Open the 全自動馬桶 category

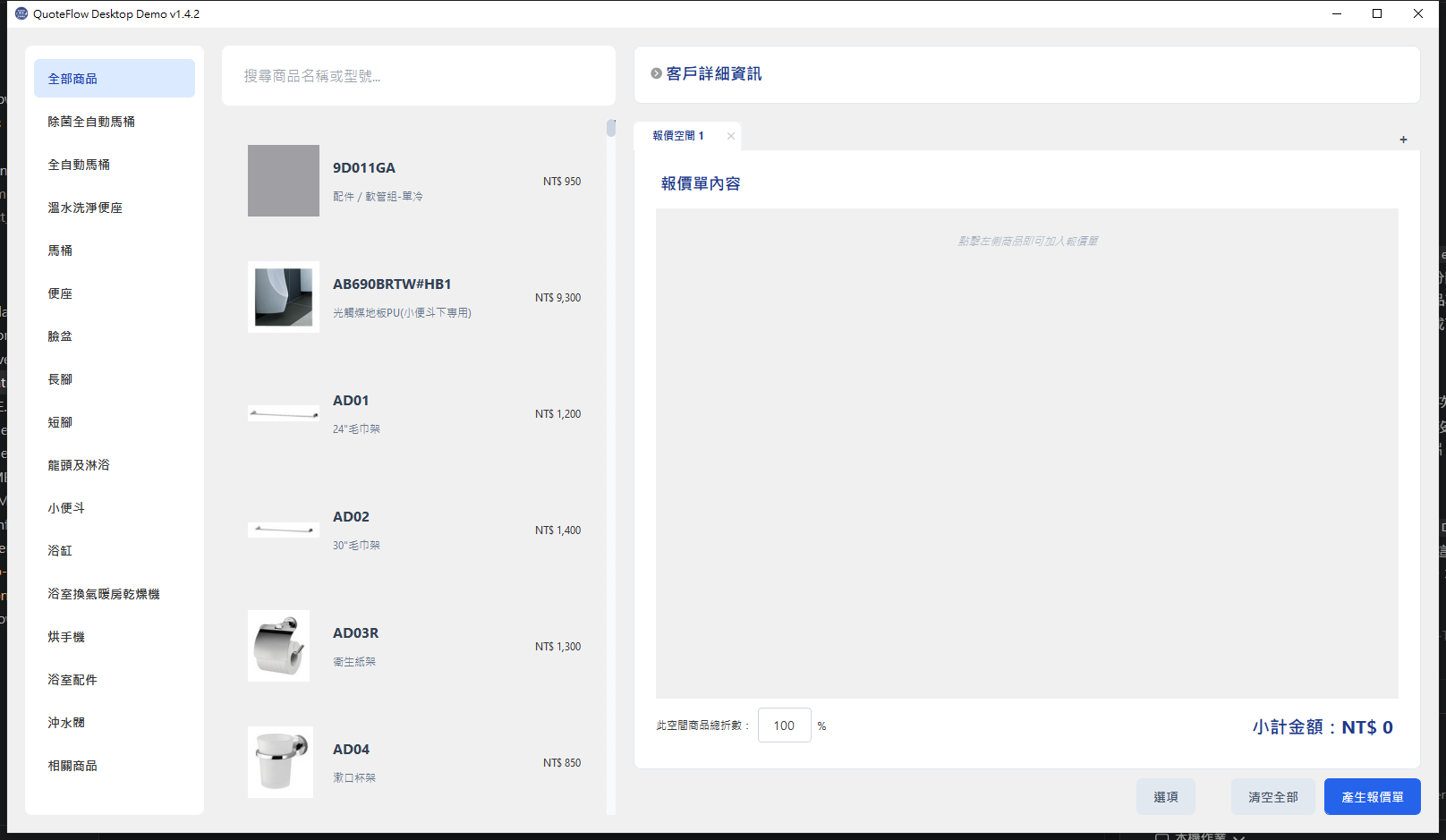point(115,165)
